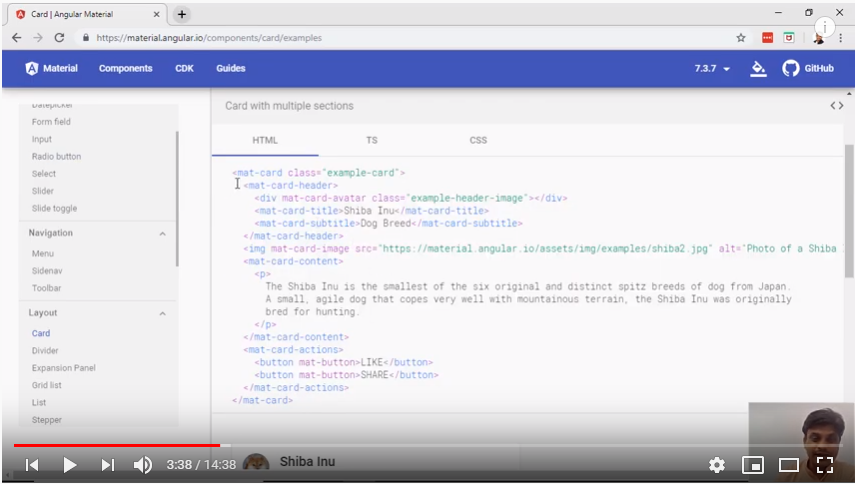The image size is (855, 484).
Task: Collapse the Layout section
Action: point(163,313)
